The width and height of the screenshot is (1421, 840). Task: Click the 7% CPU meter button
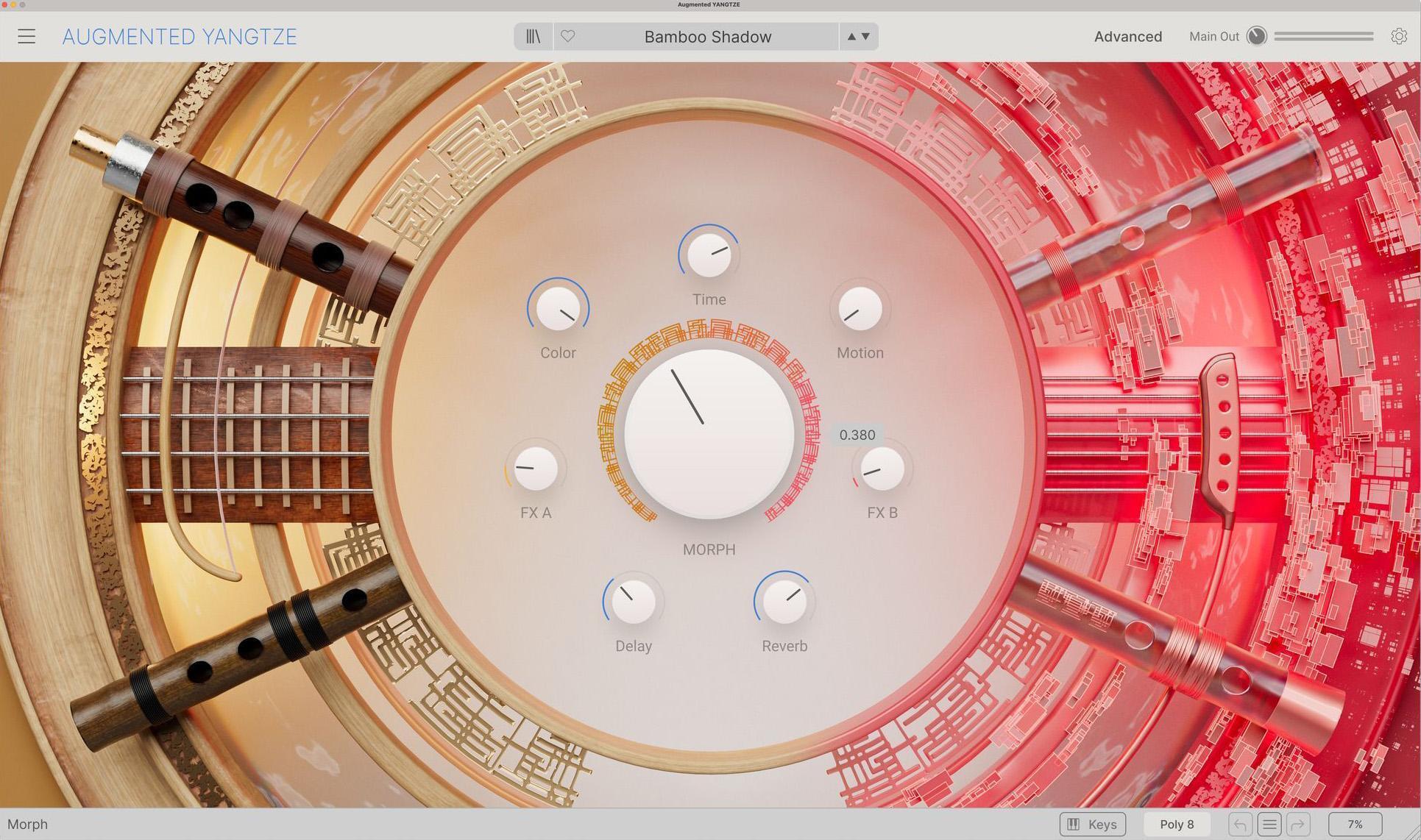click(x=1355, y=824)
